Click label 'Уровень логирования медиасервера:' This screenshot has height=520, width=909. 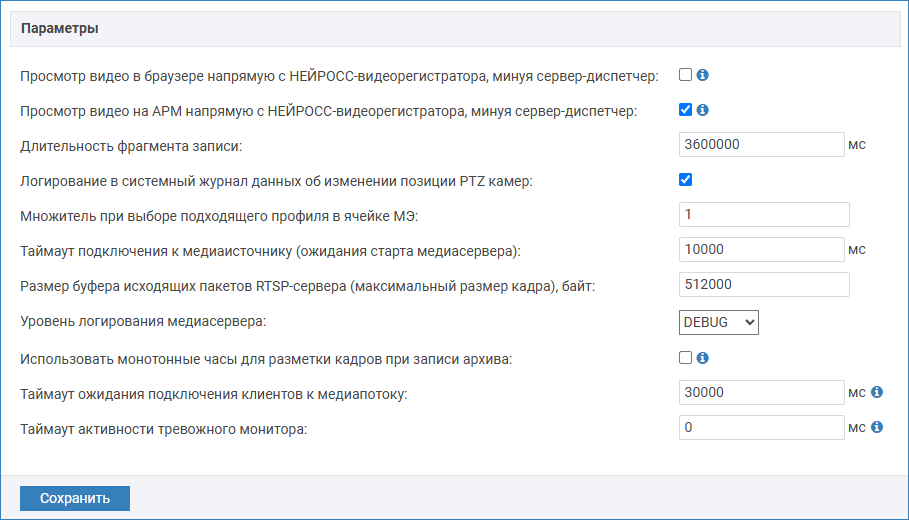tap(143, 321)
